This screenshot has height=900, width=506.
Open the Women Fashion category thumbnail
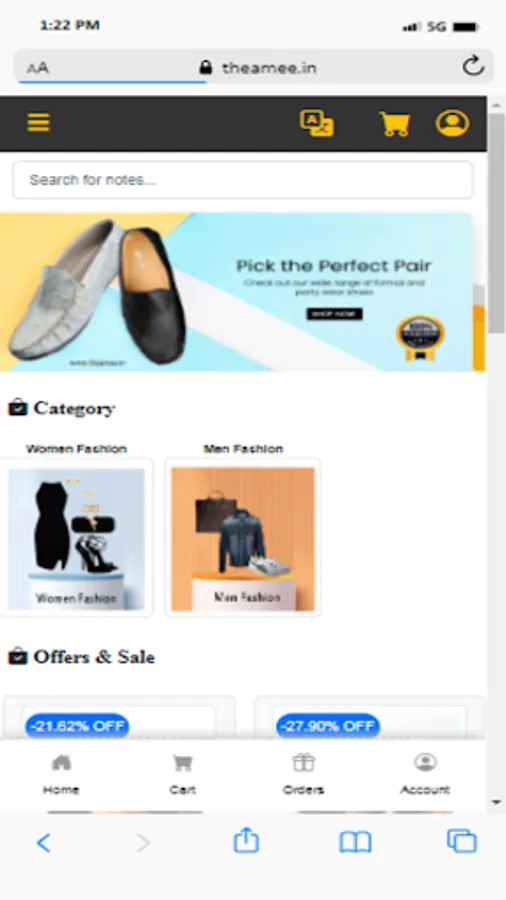tap(76, 538)
